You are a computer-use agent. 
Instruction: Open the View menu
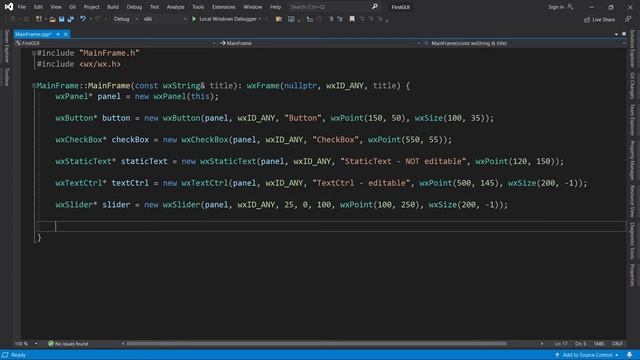[x=56, y=7]
